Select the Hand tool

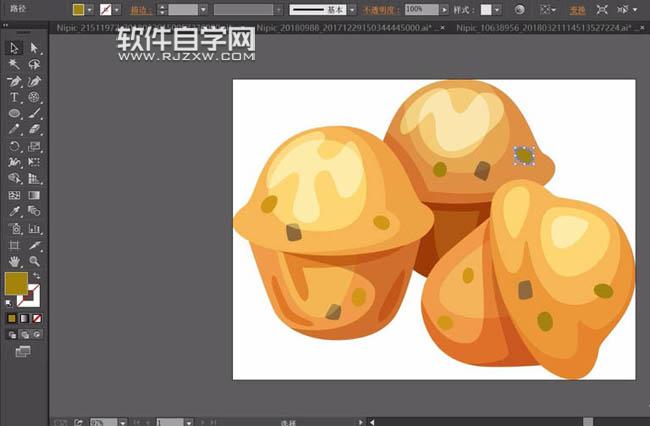pyautogui.click(x=14, y=261)
